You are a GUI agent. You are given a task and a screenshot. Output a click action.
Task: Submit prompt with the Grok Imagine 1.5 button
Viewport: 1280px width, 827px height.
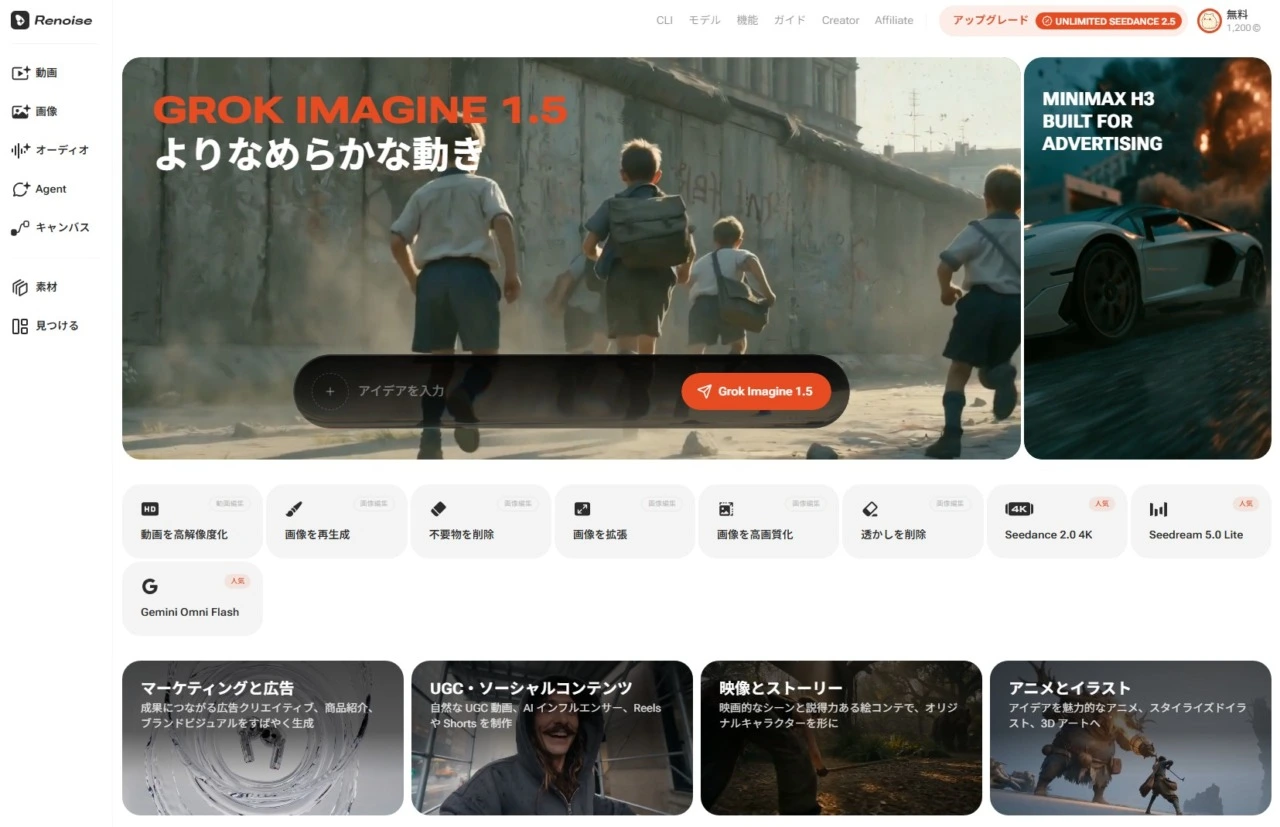pos(756,391)
